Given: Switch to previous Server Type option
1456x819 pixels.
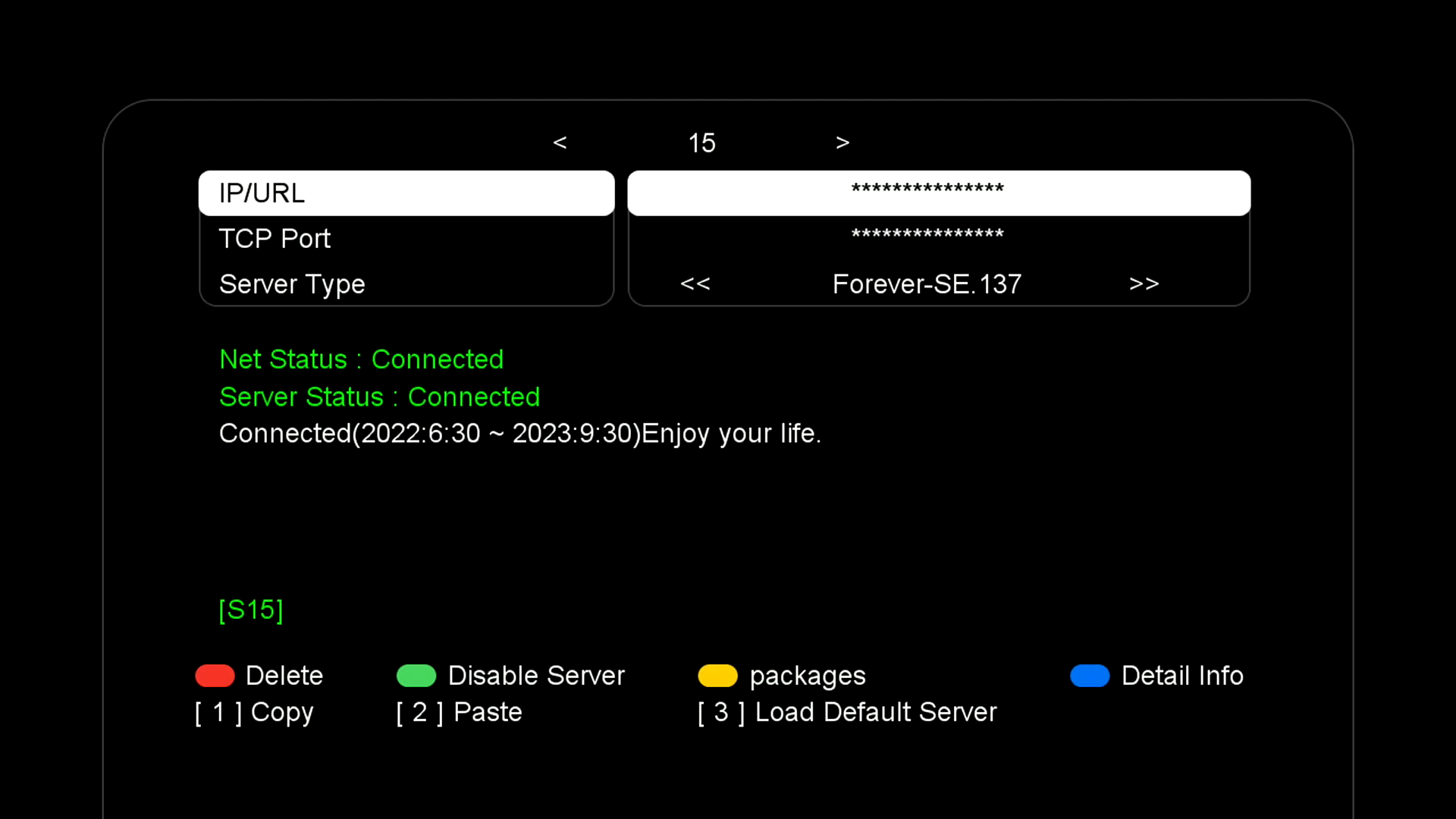Looking at the screenshot, I should pos(695,284).
